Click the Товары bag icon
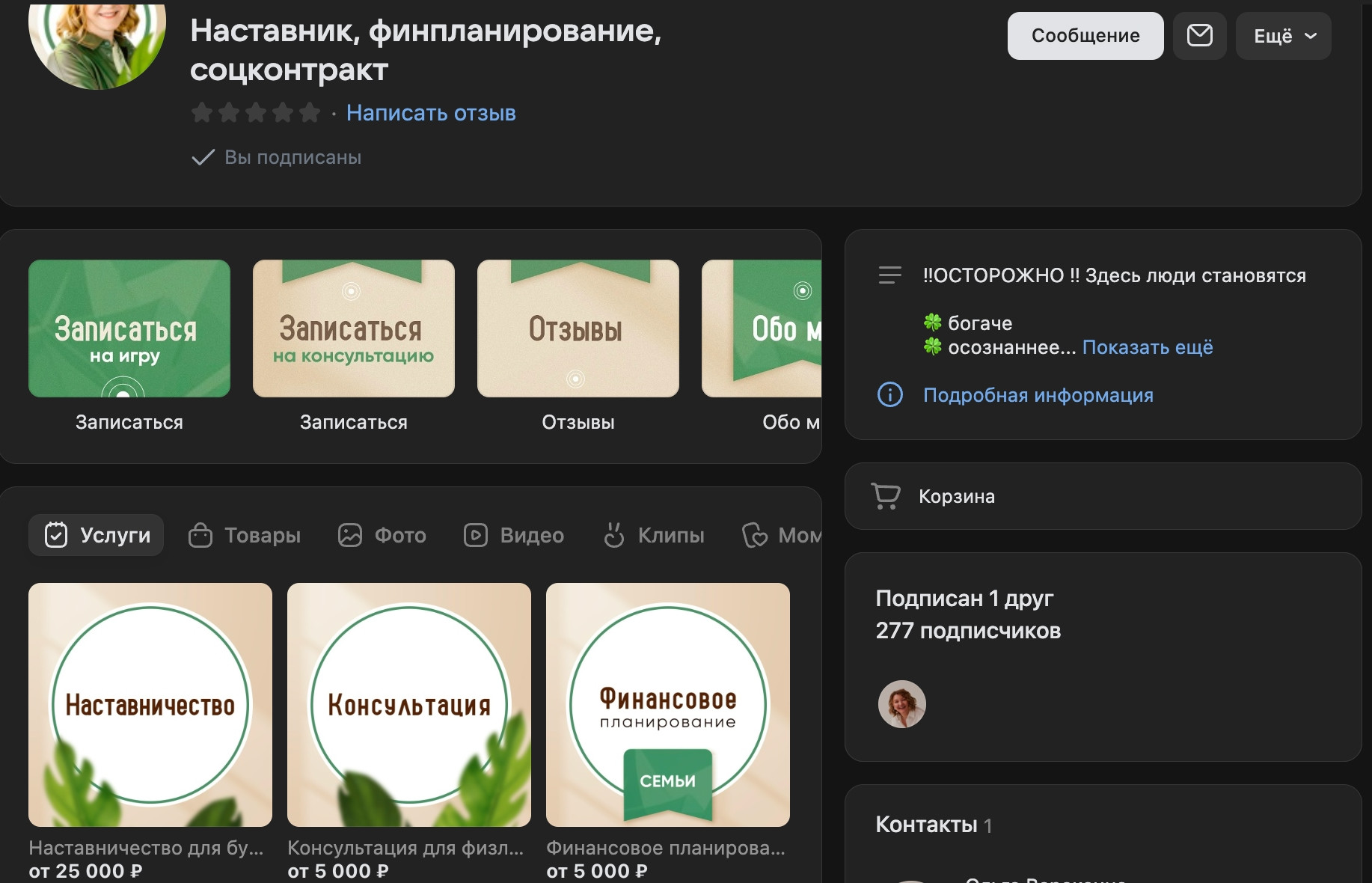 (200, 535)
